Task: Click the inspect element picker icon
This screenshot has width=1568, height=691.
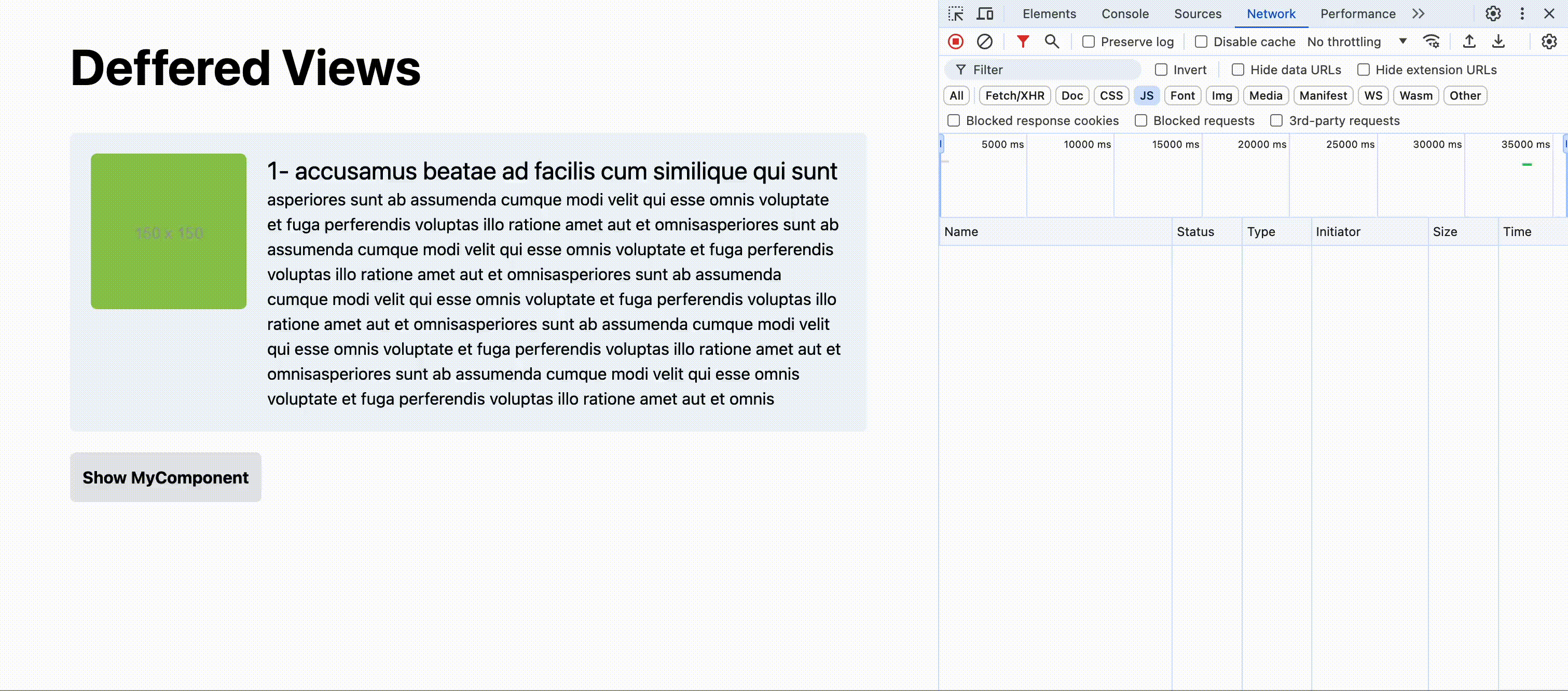Action: tap(956, 13)
